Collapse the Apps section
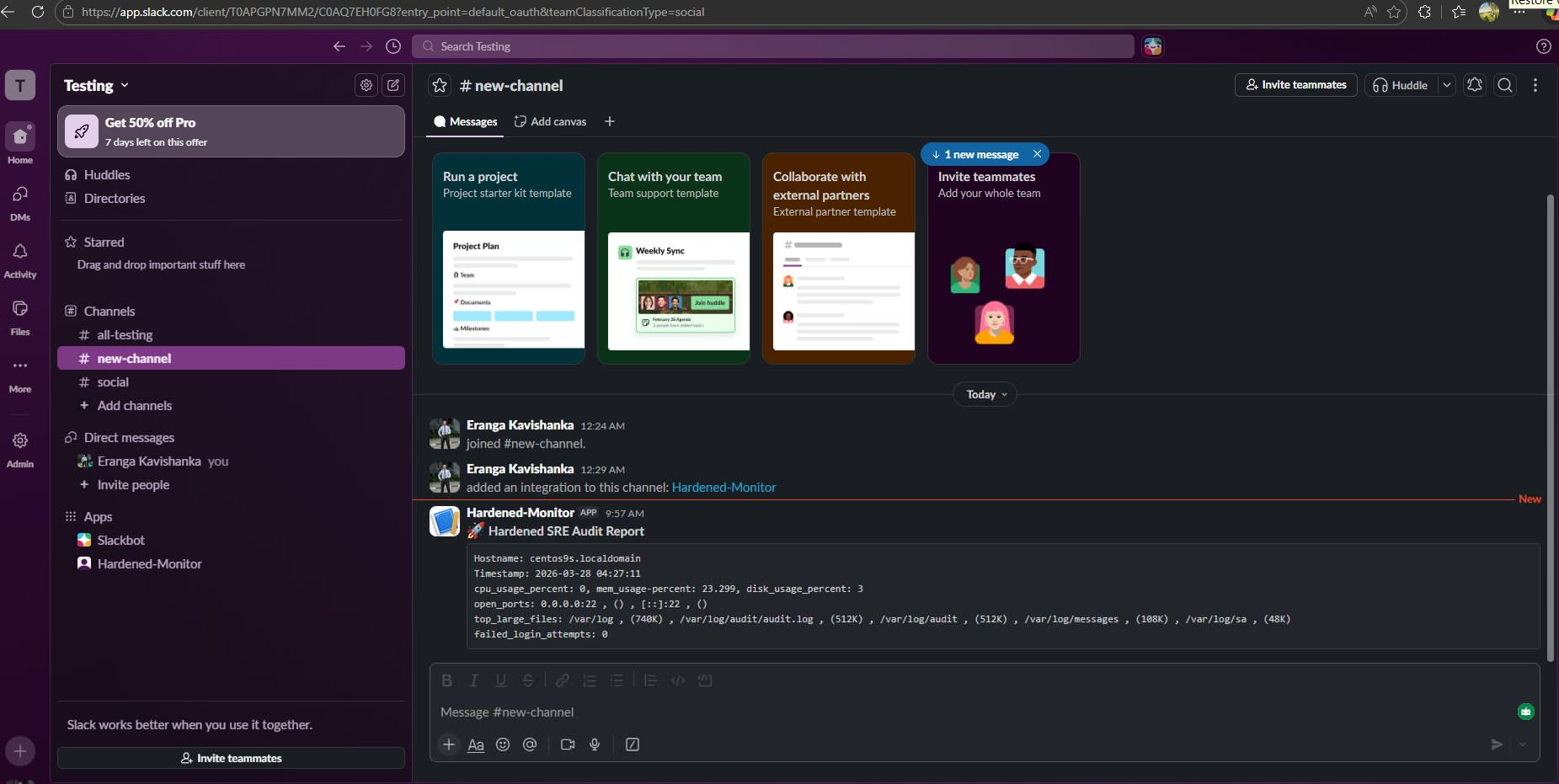Screen dimensions: 1559x784 tap(98, 516)
